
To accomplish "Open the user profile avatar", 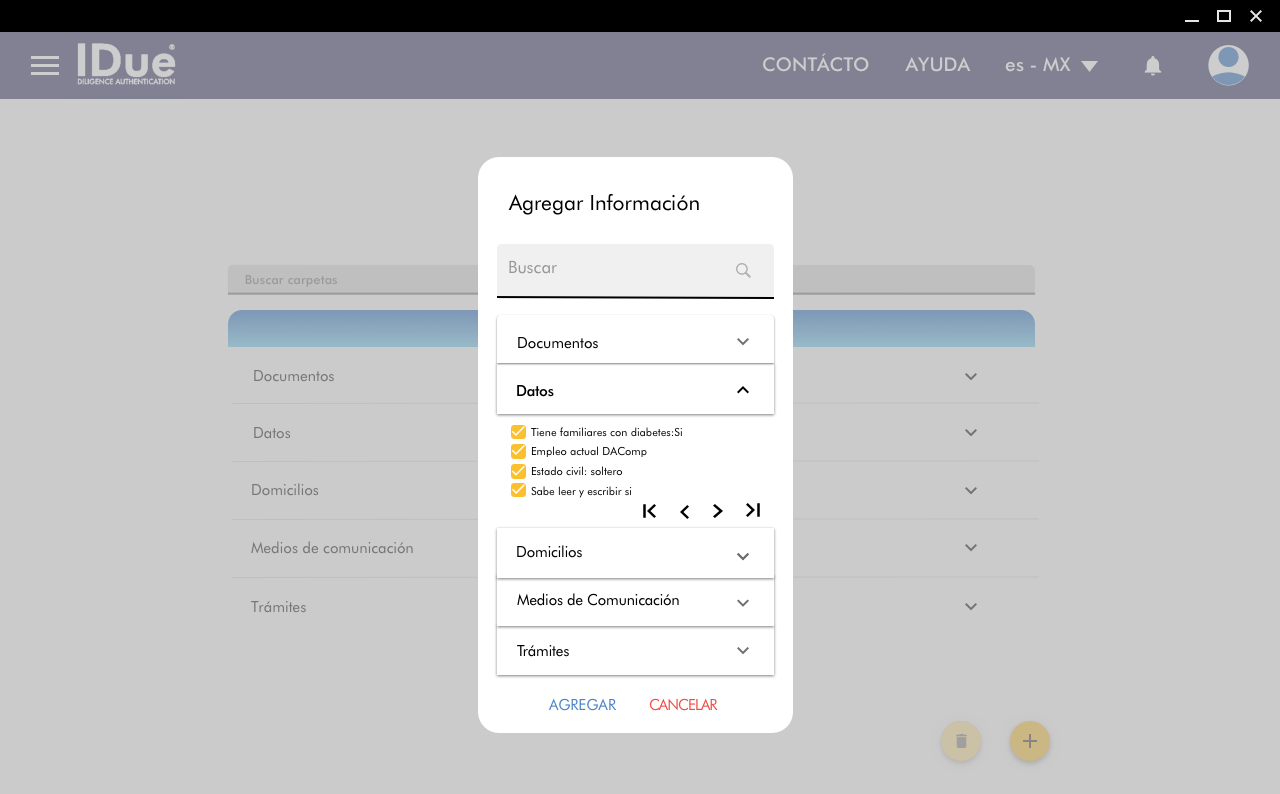I will 1227,66.
